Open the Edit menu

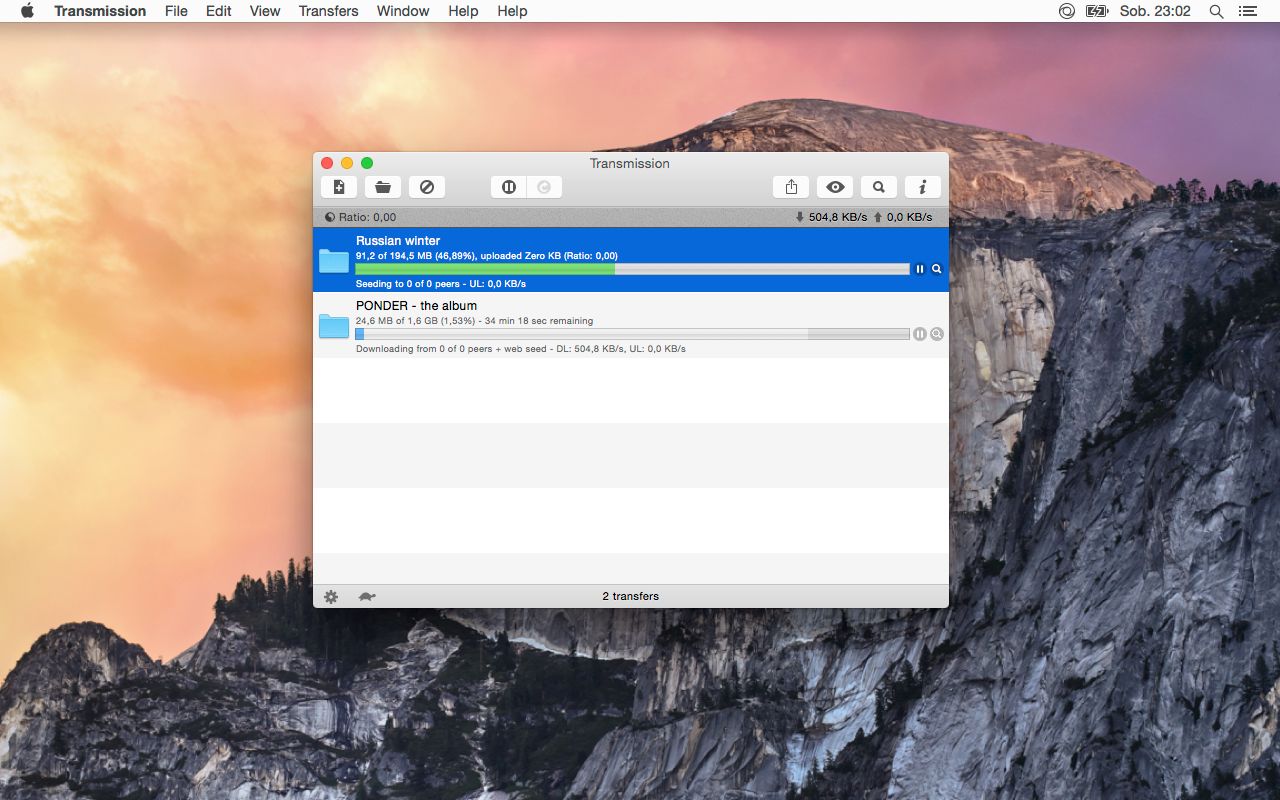pyautogui.click(x=219, y=11)
